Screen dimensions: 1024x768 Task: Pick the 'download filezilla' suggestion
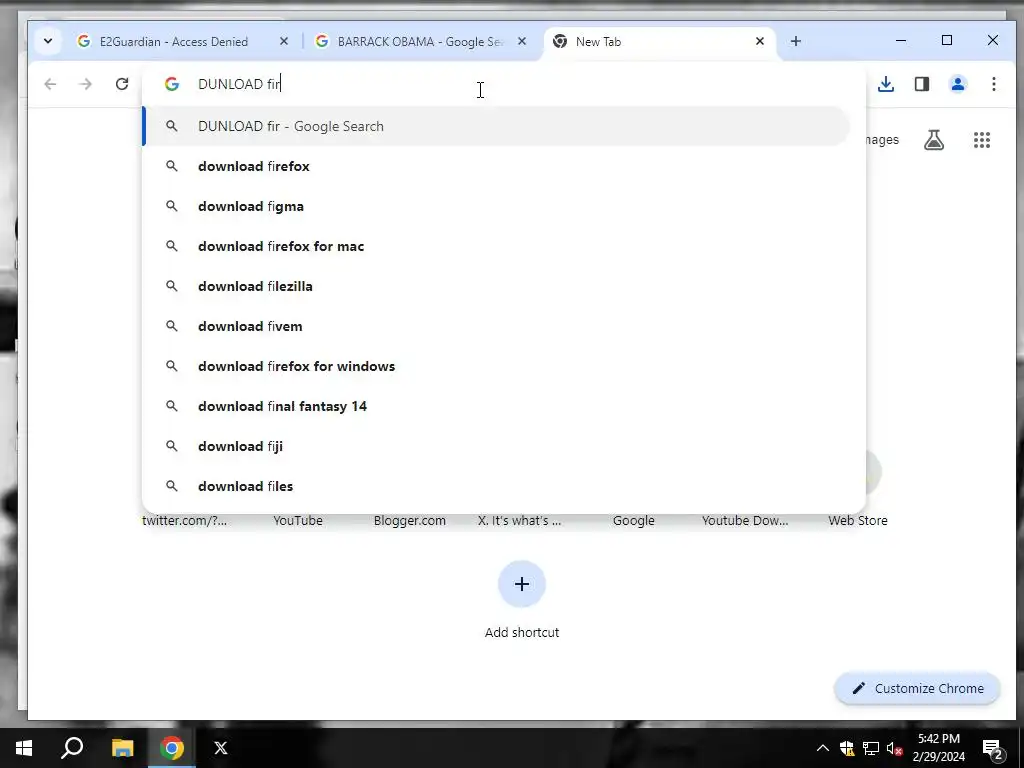click(x=496, y=286)
